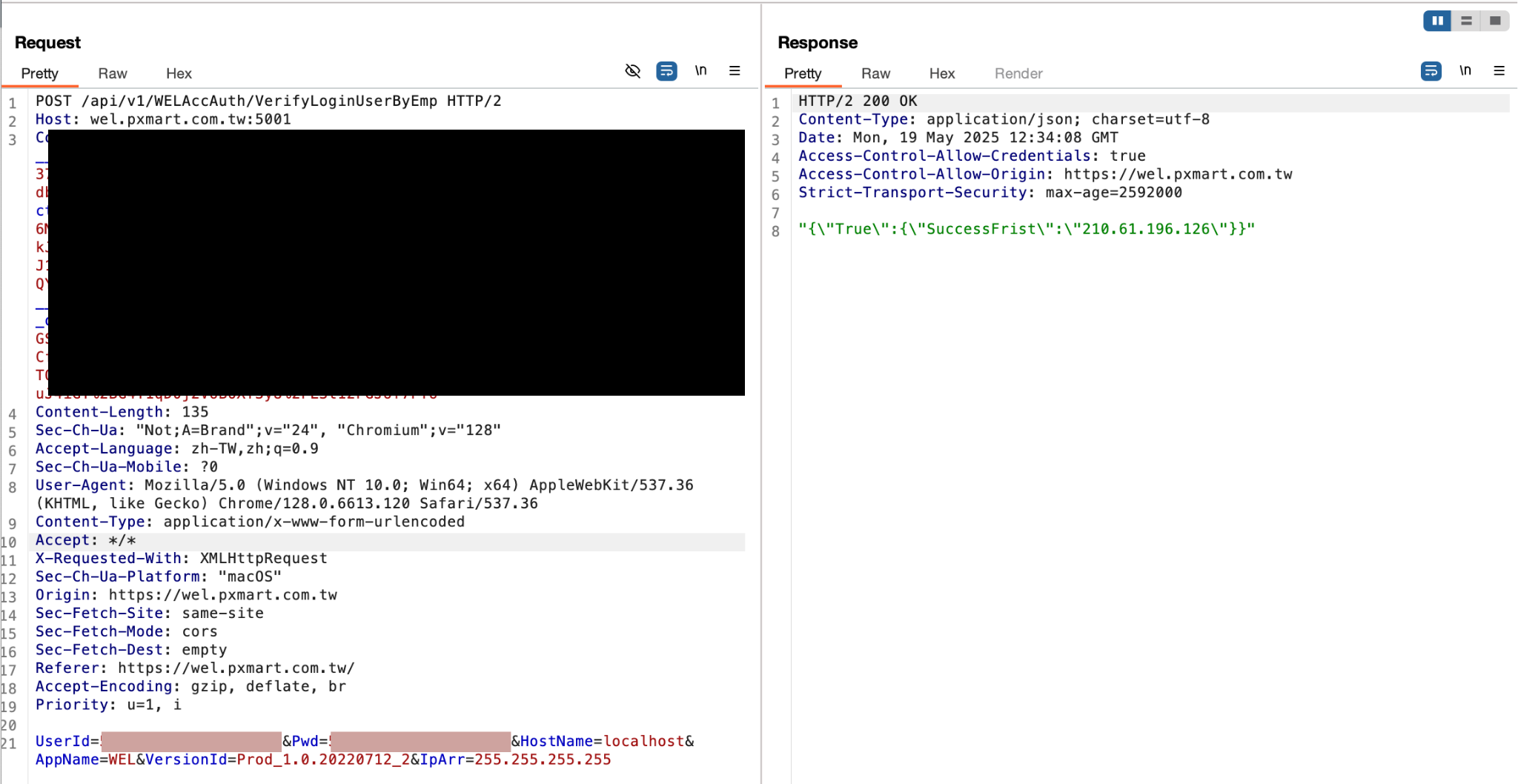Click the VersionId parameter value
The image size is (1518, 784).
323,760
